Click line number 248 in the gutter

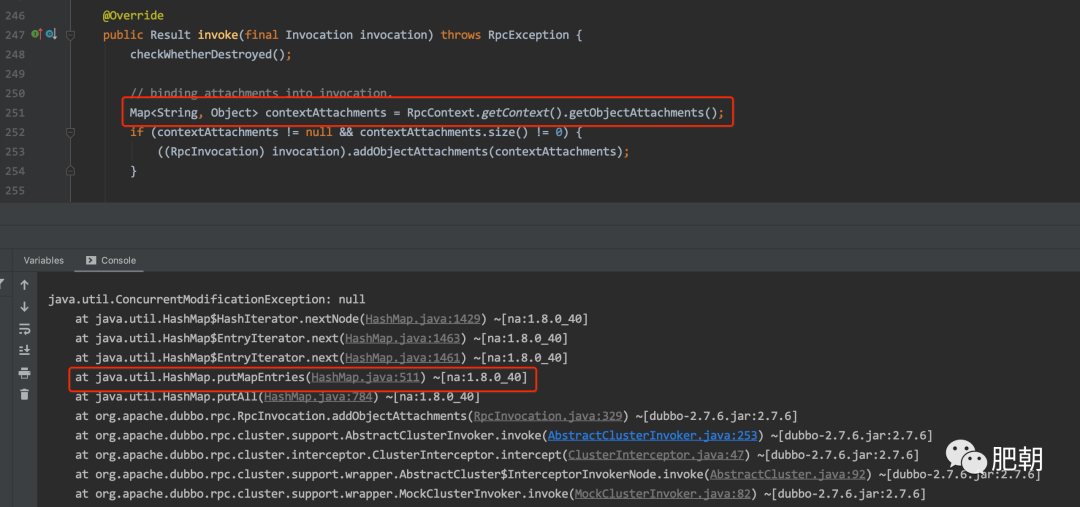tap(14, 54)
